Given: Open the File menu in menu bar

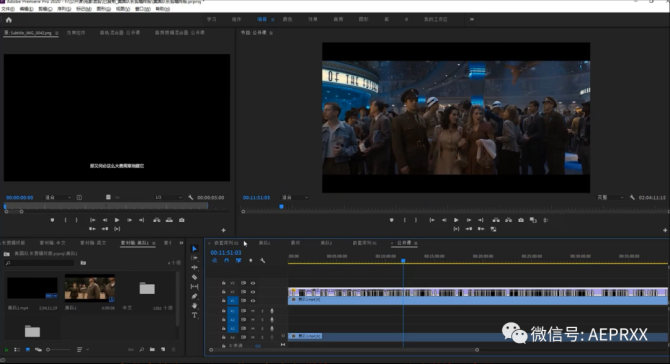Looking at the screenshot, I should pyautogui.click(x=8, y=9).
